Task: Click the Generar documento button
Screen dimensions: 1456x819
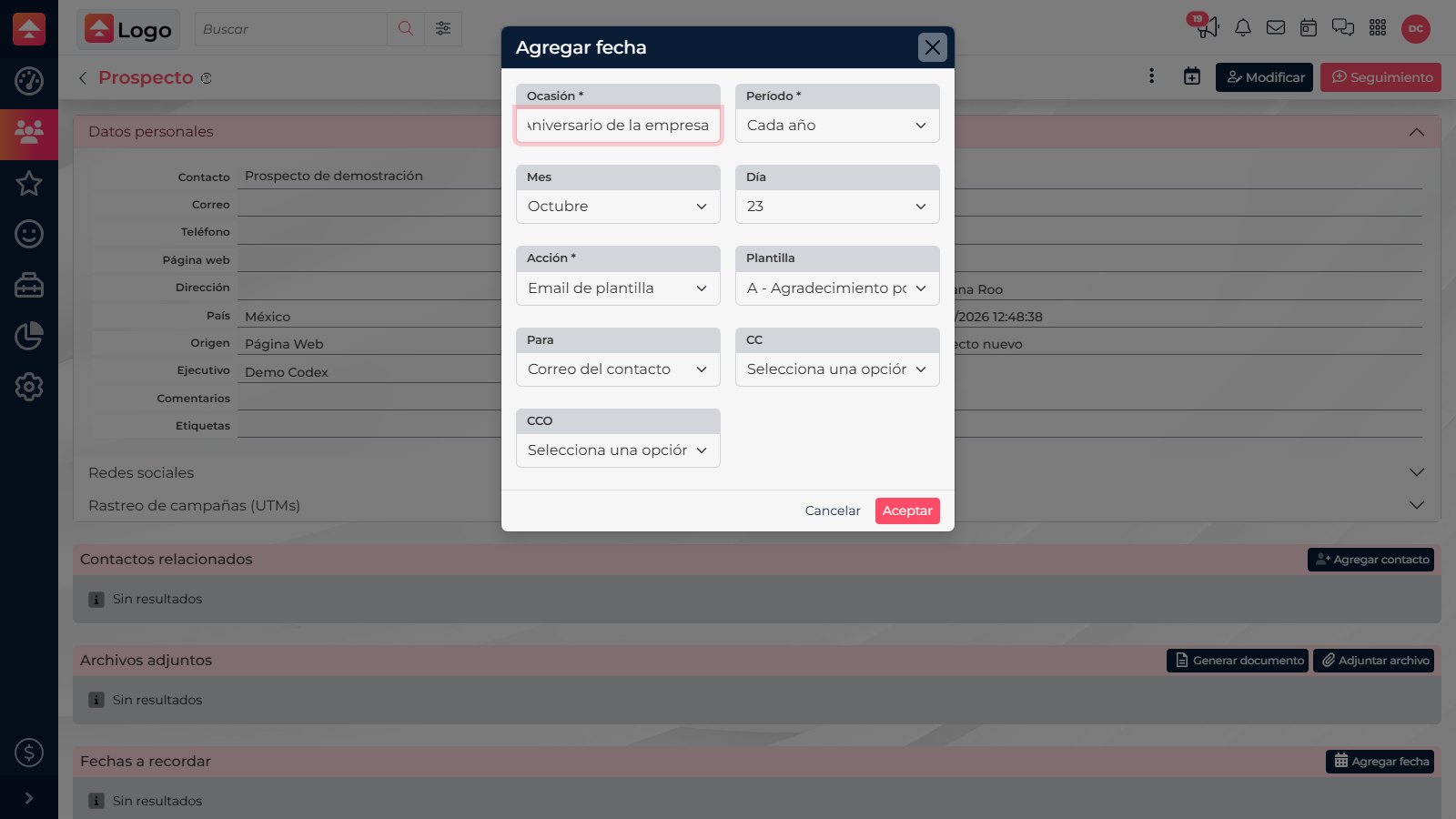Action: [1238, 661]
